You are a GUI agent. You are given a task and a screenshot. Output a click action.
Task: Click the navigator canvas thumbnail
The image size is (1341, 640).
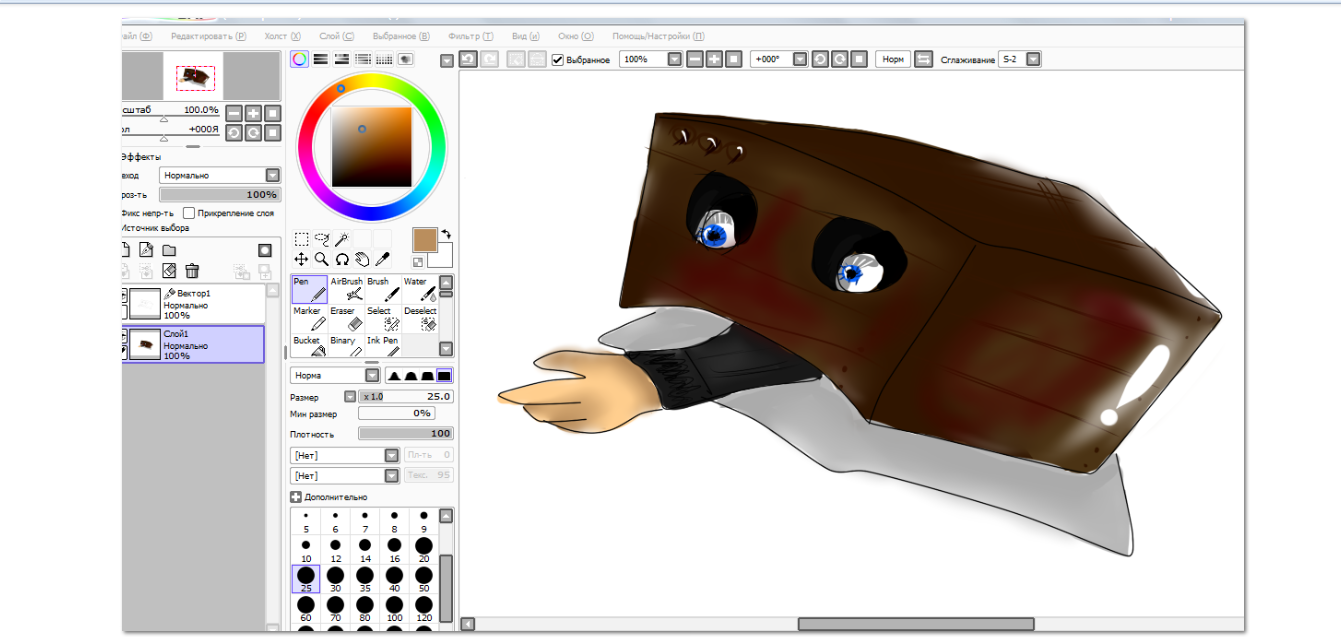tap(195, 76)
